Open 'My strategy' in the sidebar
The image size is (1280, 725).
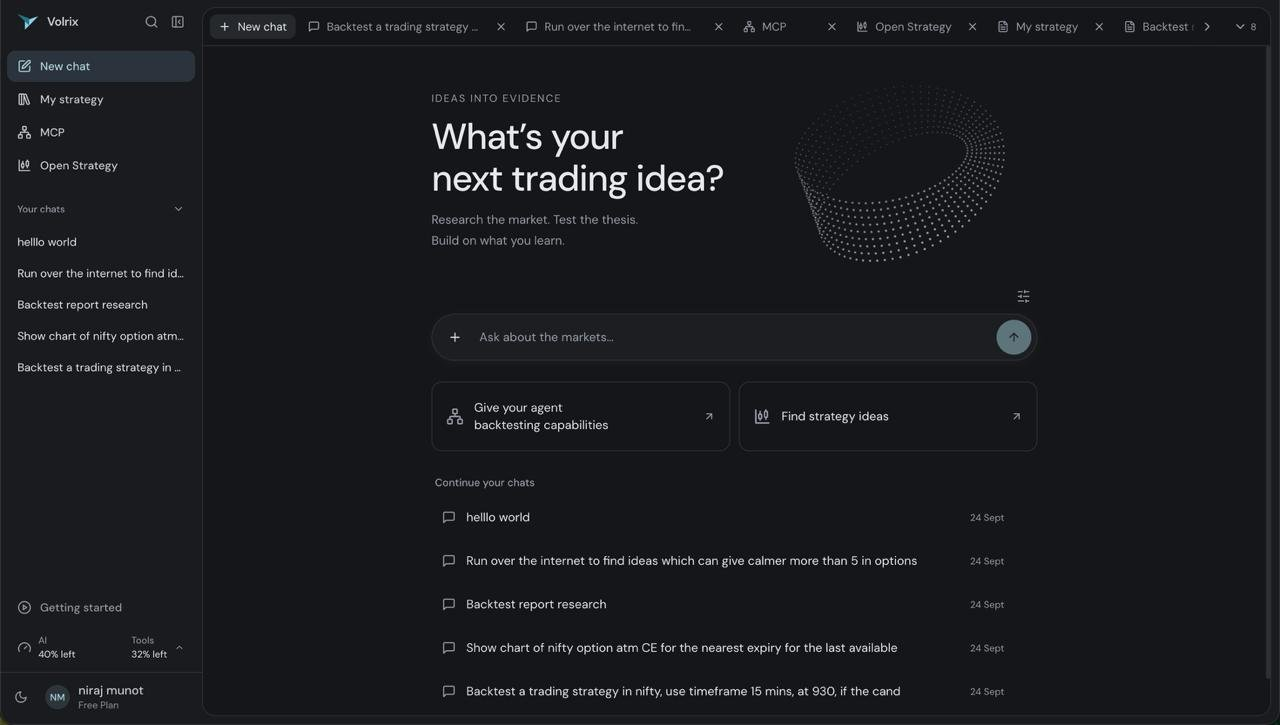pyautogui.click(x=101, y=99)
